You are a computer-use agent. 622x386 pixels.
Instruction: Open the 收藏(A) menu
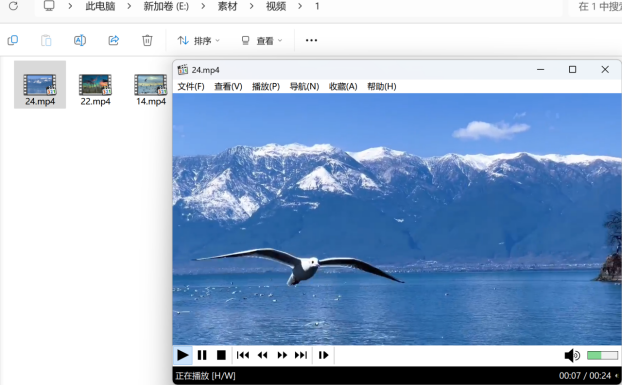click(343, 86)
